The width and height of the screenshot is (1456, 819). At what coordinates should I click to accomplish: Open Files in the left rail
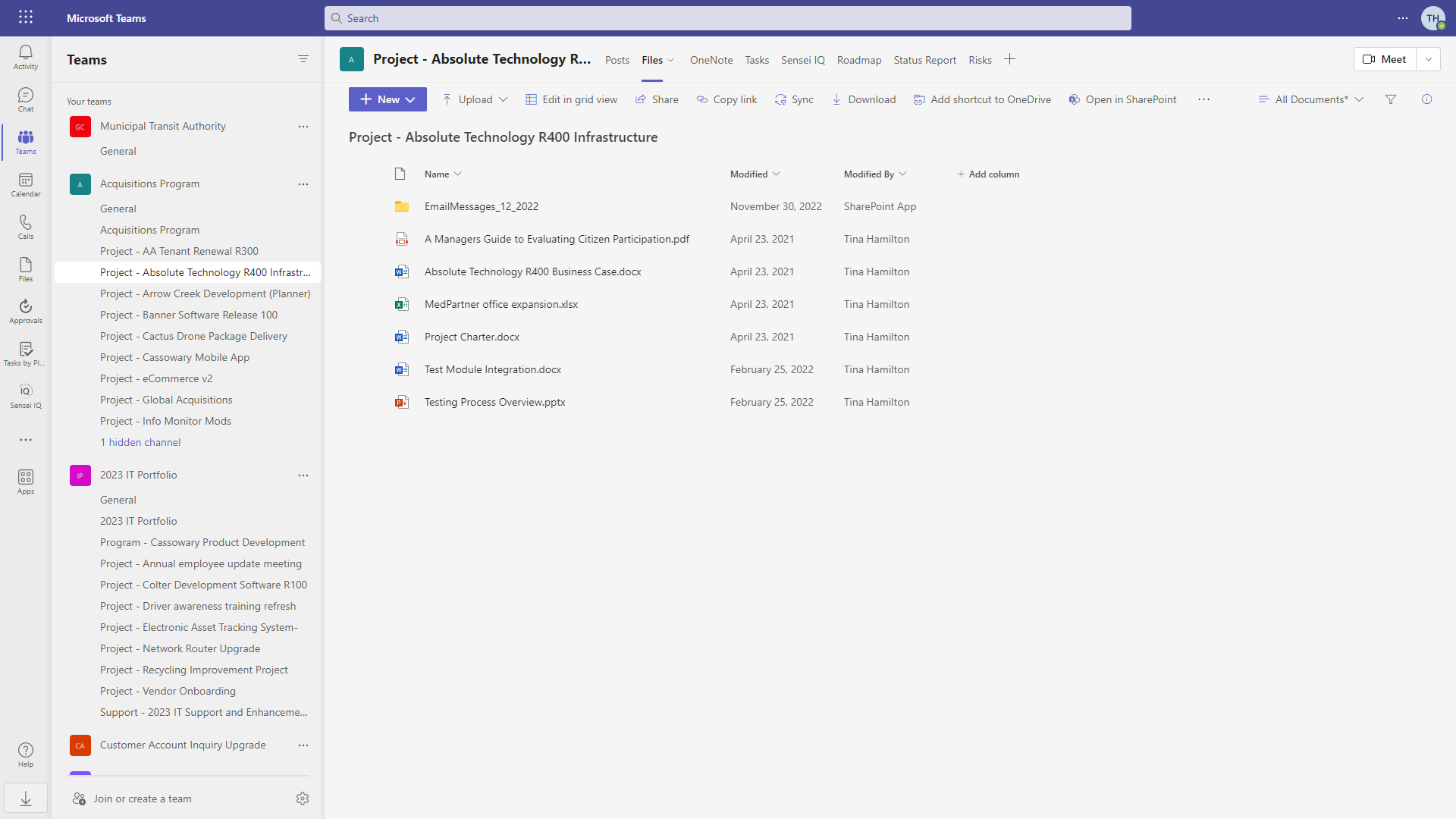point(26,269)
